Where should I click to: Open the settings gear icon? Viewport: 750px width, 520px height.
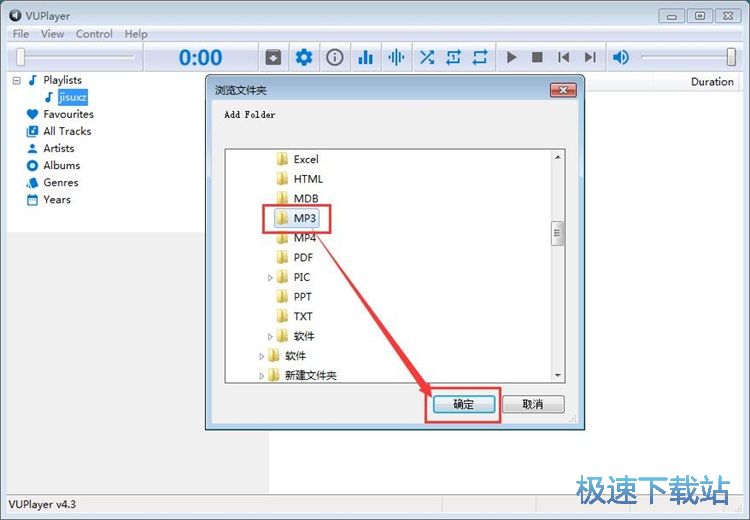pyautogui.click(x=304, y=57)
